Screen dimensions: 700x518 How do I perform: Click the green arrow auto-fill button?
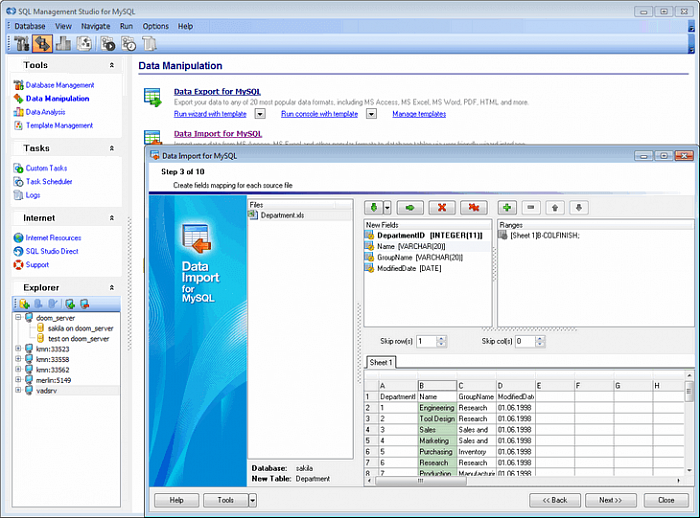[x=374, y=208]
